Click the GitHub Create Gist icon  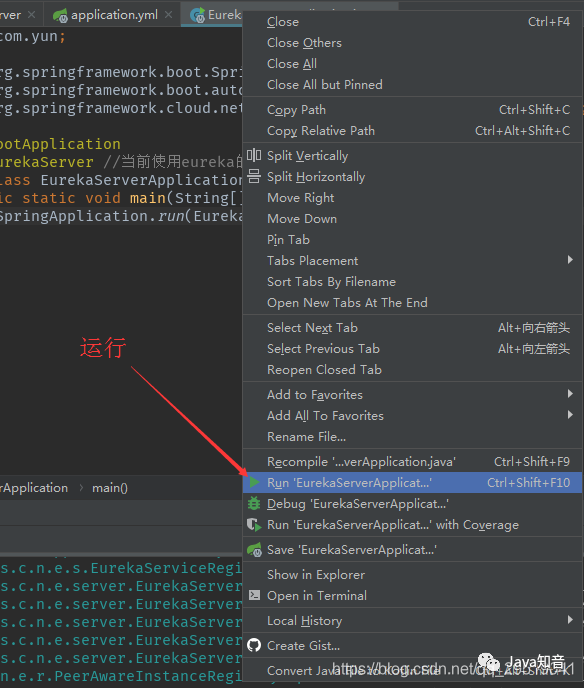[254, 645]
